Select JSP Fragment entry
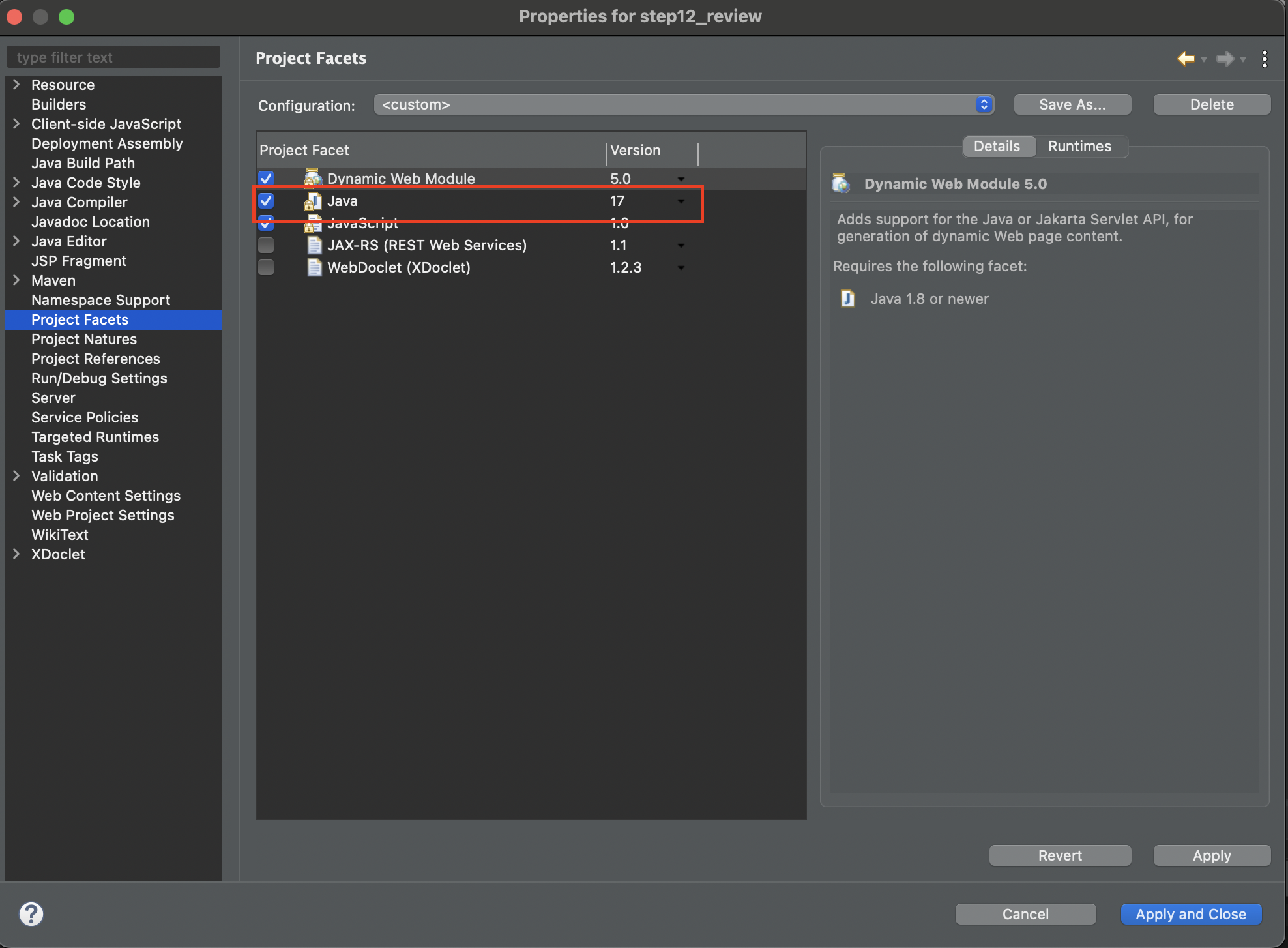The image size is (1288, 948). (x=79, y=261)
